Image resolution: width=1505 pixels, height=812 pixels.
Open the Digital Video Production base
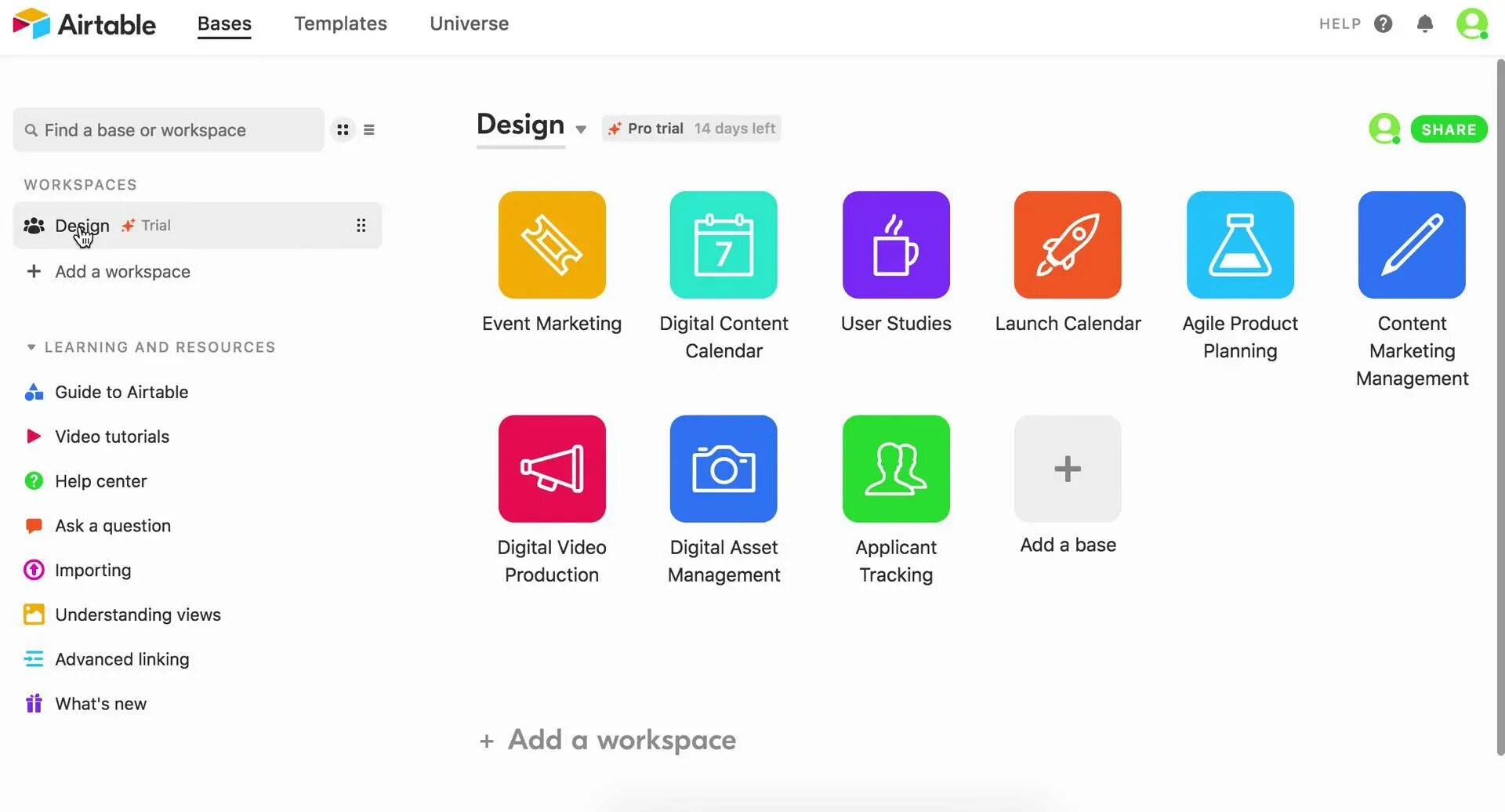(x=552, y=468)
